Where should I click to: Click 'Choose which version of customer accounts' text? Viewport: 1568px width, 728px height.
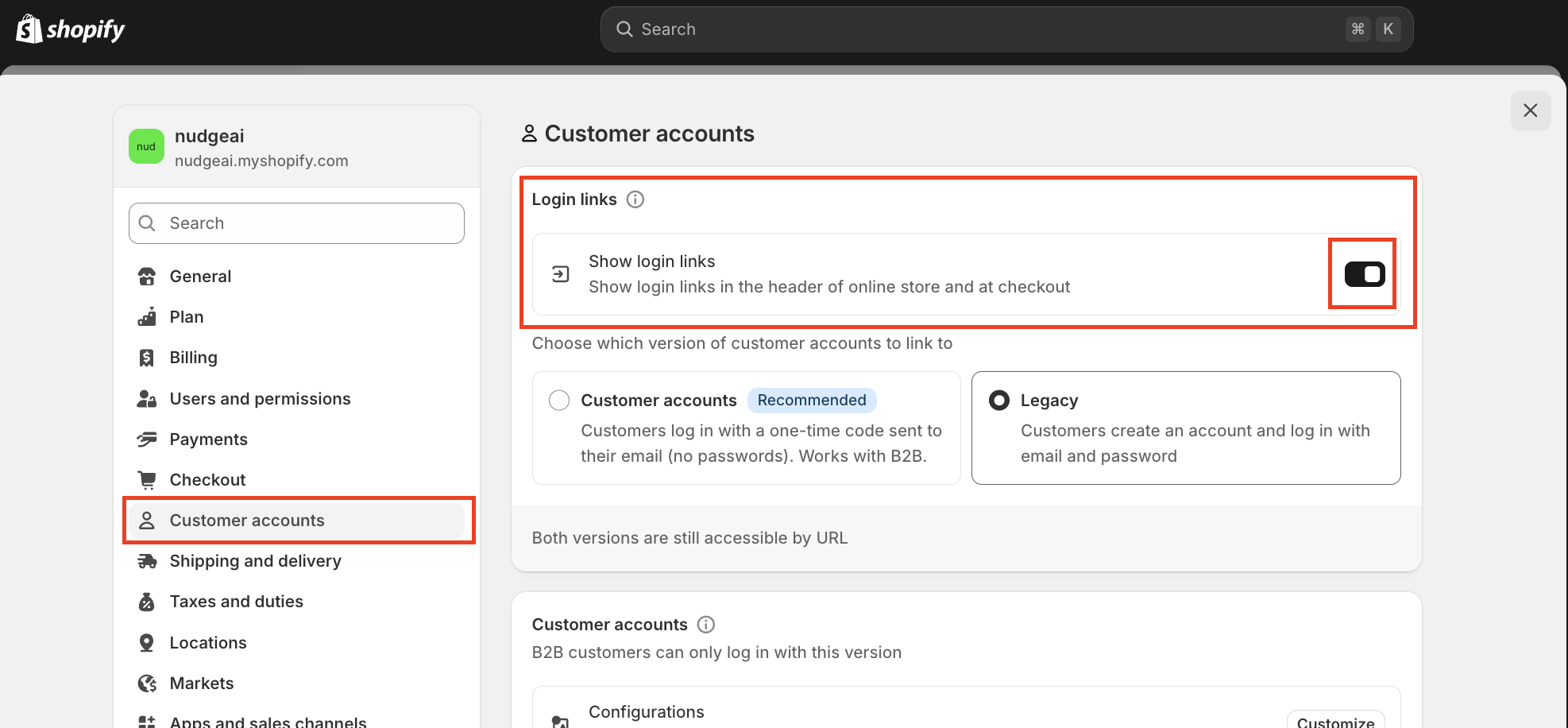[x=742, y=343]
